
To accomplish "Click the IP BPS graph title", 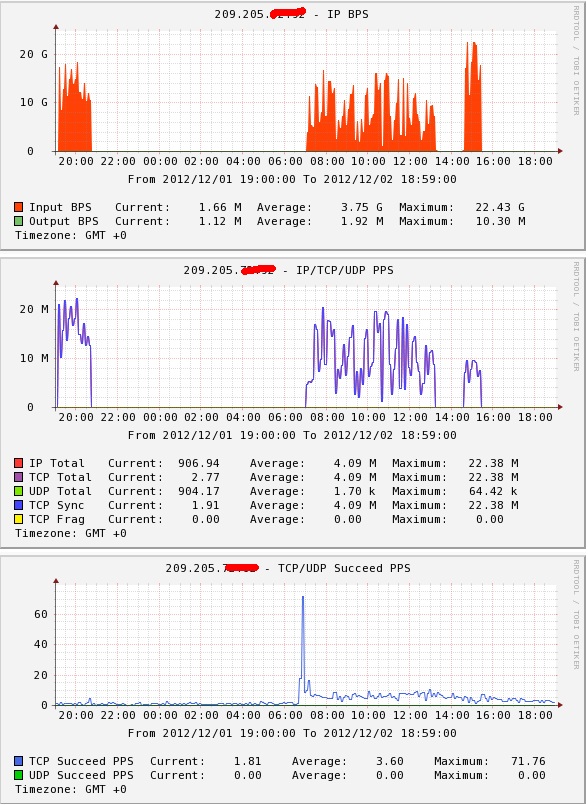I will pyautogui.click(x=291, y=14).
